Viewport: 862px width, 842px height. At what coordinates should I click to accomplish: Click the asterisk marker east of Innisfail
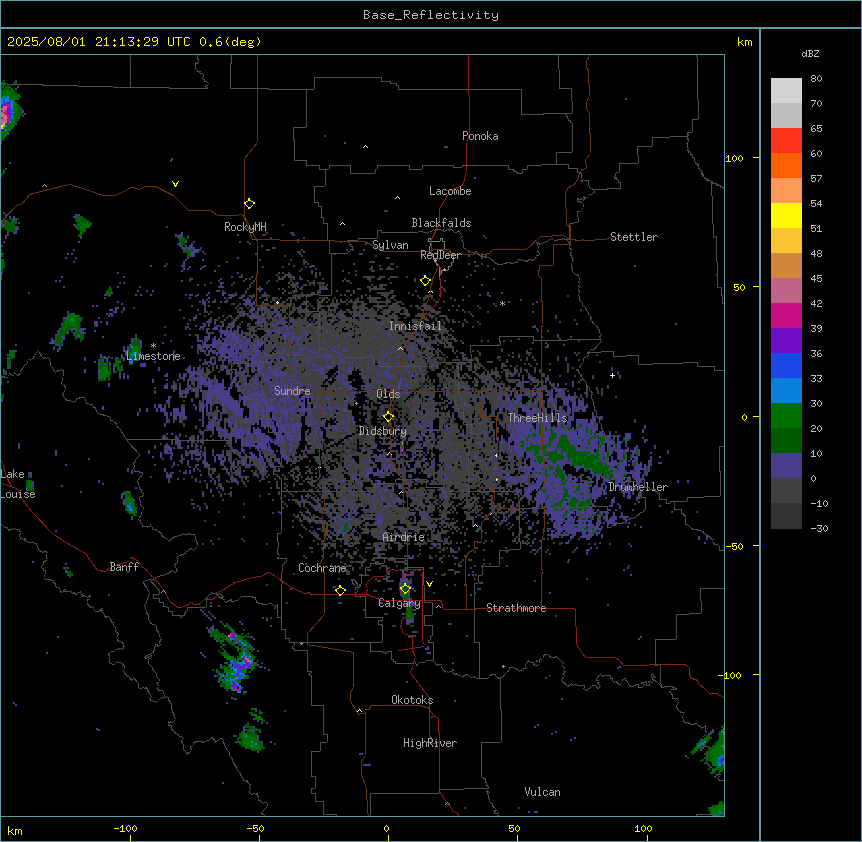(502, 304)
